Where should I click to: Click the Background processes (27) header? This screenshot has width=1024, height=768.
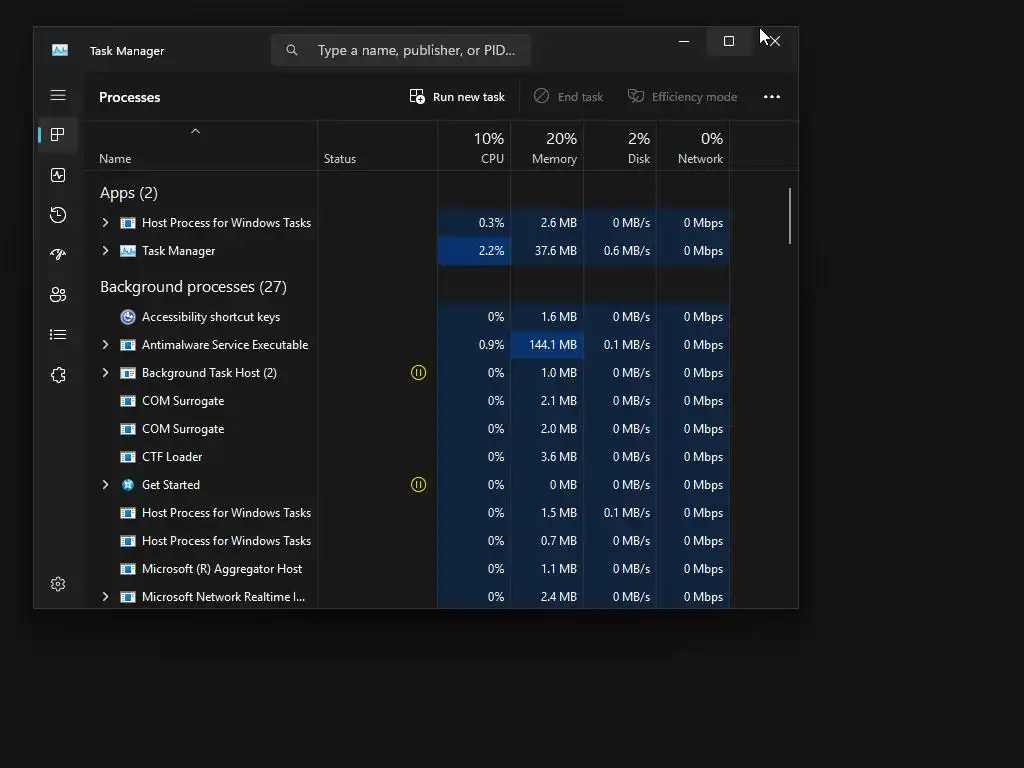pos(193,287)
